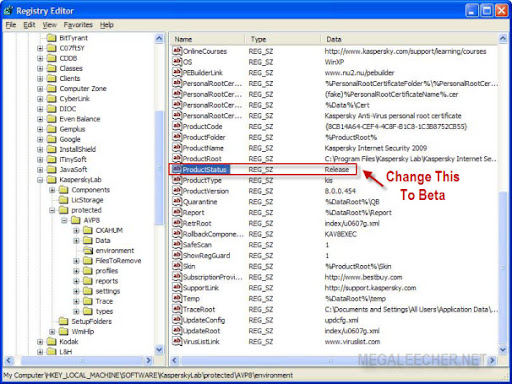
Task: Click the open environment folder icon
Action: coord(88,250)
